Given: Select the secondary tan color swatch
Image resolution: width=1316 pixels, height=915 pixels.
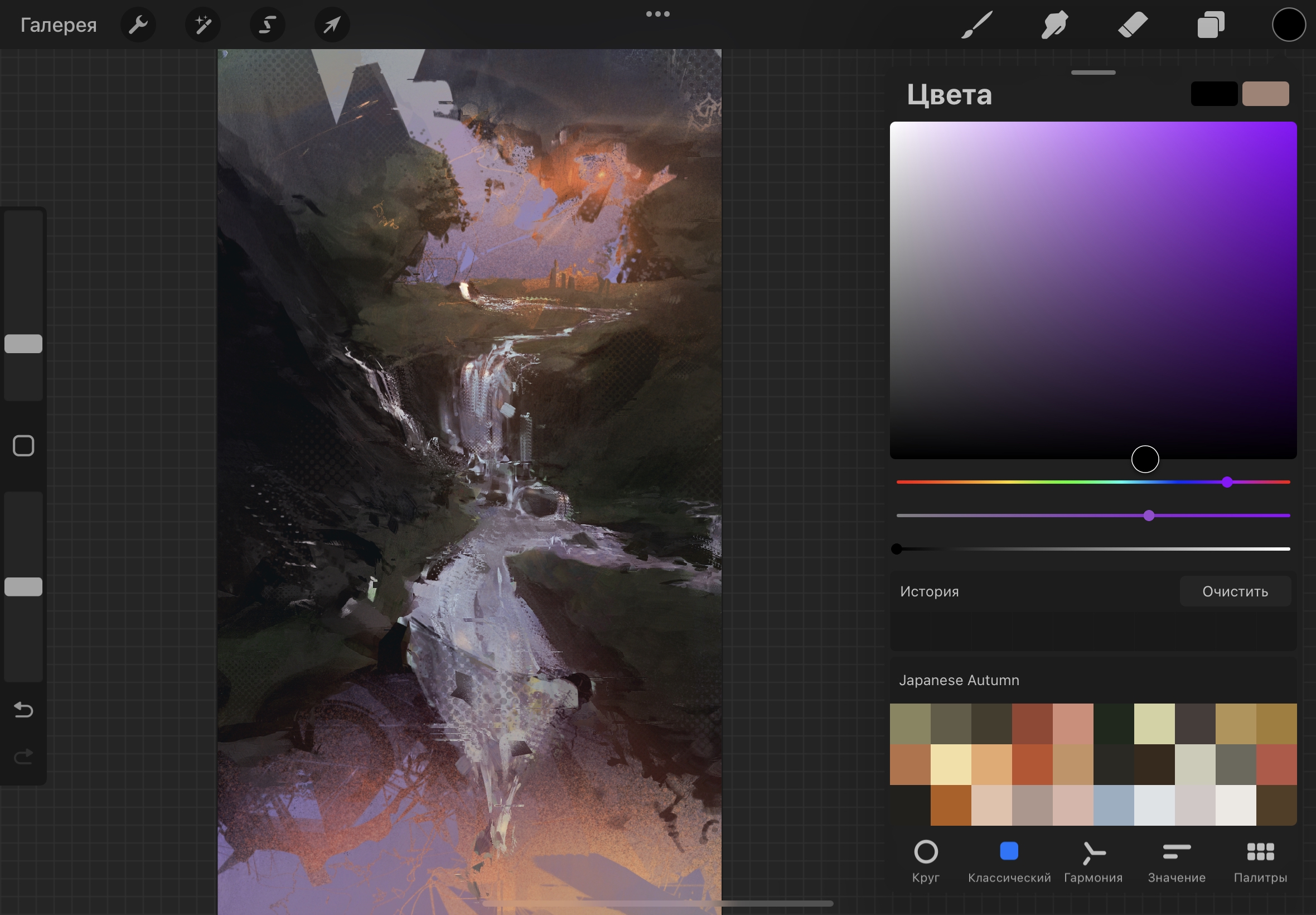Looking at the screenshot, I should (x=1265, y=93).
